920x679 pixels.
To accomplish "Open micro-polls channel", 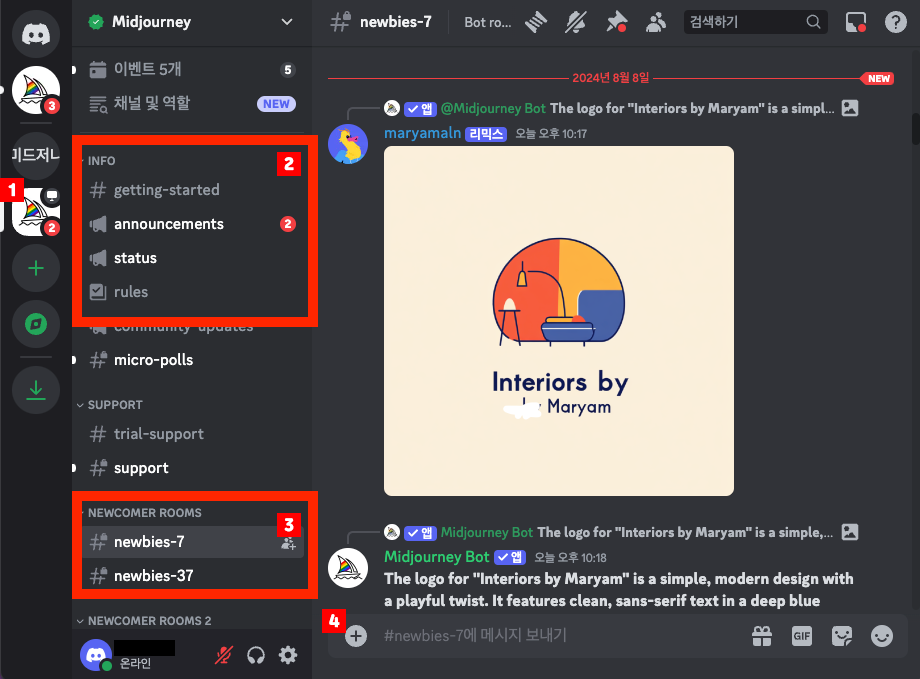I will (x=192, y=360).
